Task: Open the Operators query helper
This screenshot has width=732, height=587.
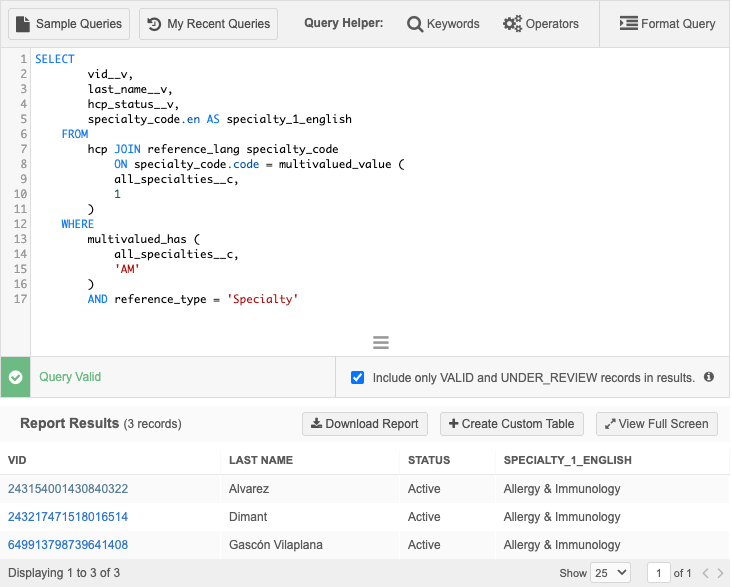Action: click(540, 24)
